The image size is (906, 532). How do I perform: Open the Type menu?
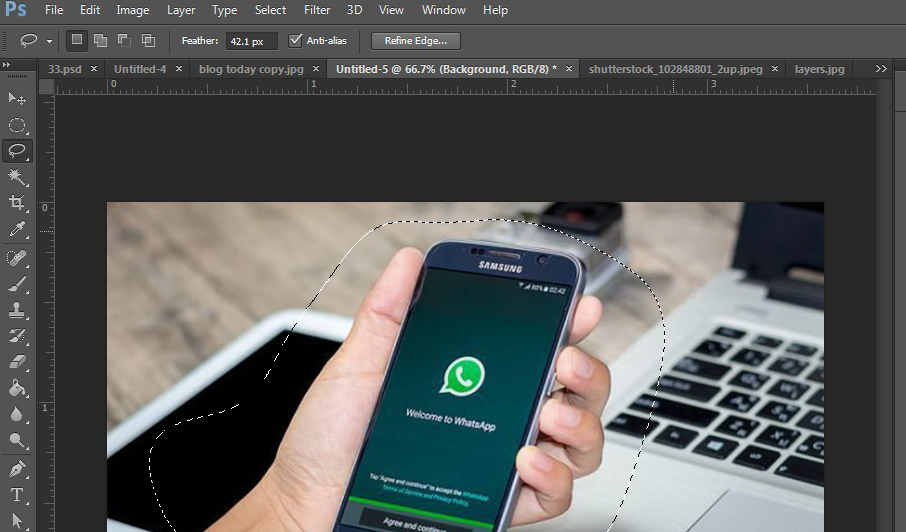[x=224, y=10]
